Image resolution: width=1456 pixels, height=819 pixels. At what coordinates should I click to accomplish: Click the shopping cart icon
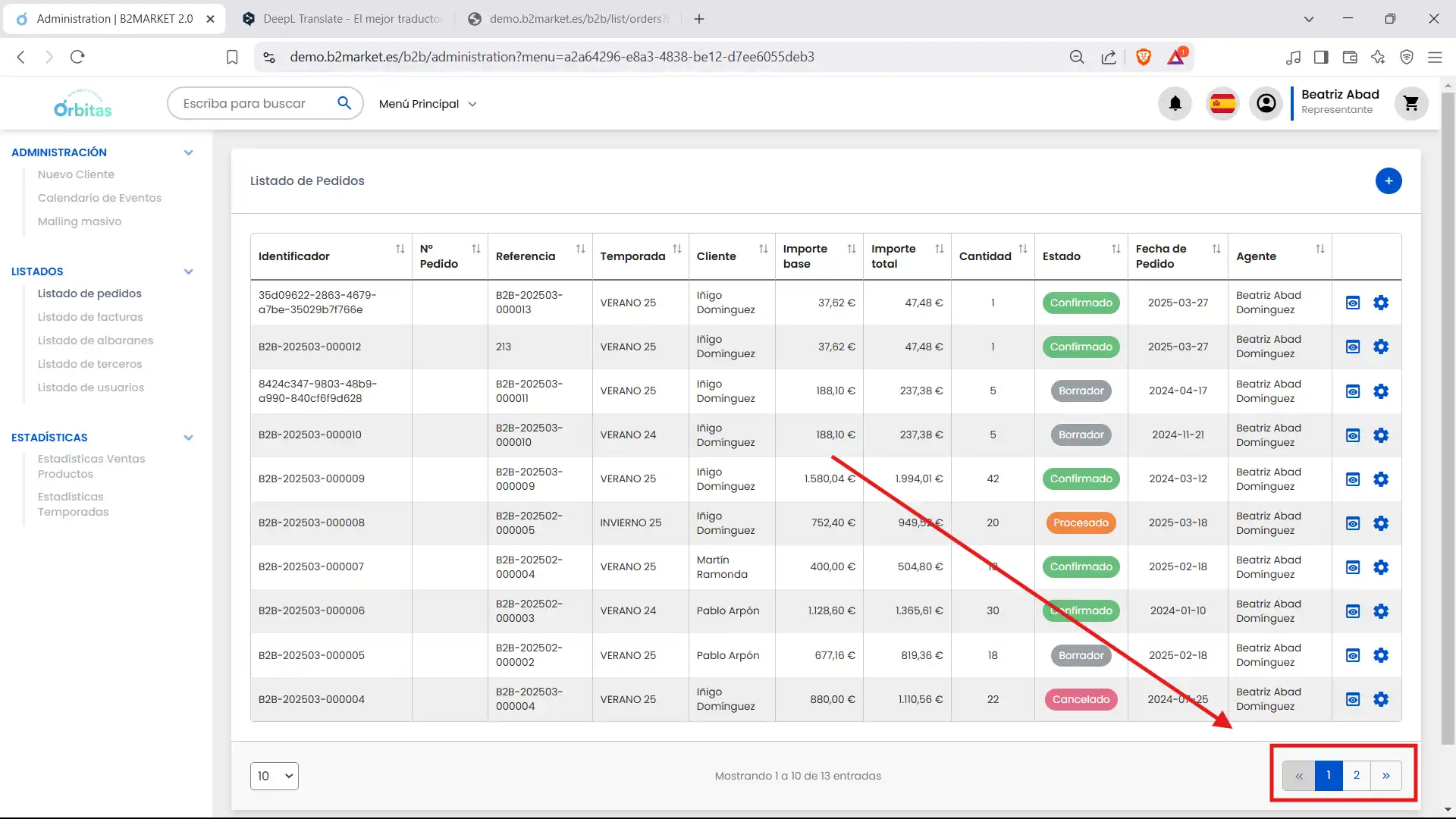click(x=1410, y=104)
